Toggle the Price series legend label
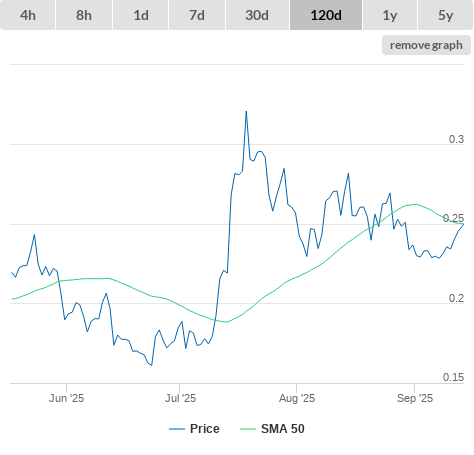 pyautogui.click(x=205, y=429)
